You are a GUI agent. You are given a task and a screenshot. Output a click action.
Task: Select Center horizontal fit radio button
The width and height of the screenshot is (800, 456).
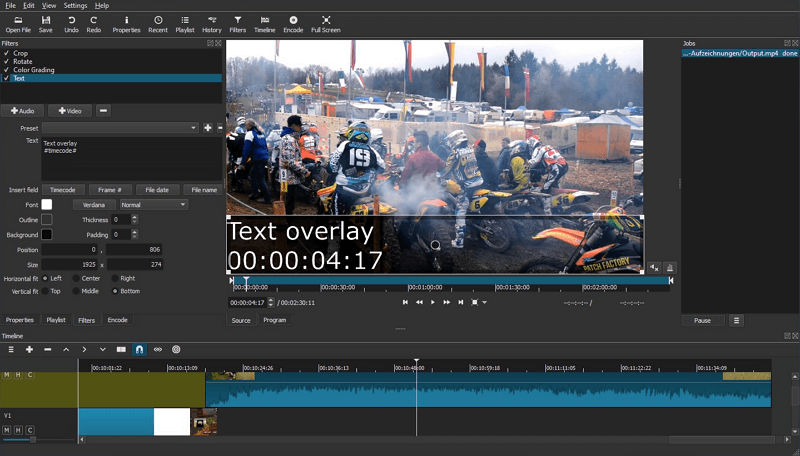(76, 278)
